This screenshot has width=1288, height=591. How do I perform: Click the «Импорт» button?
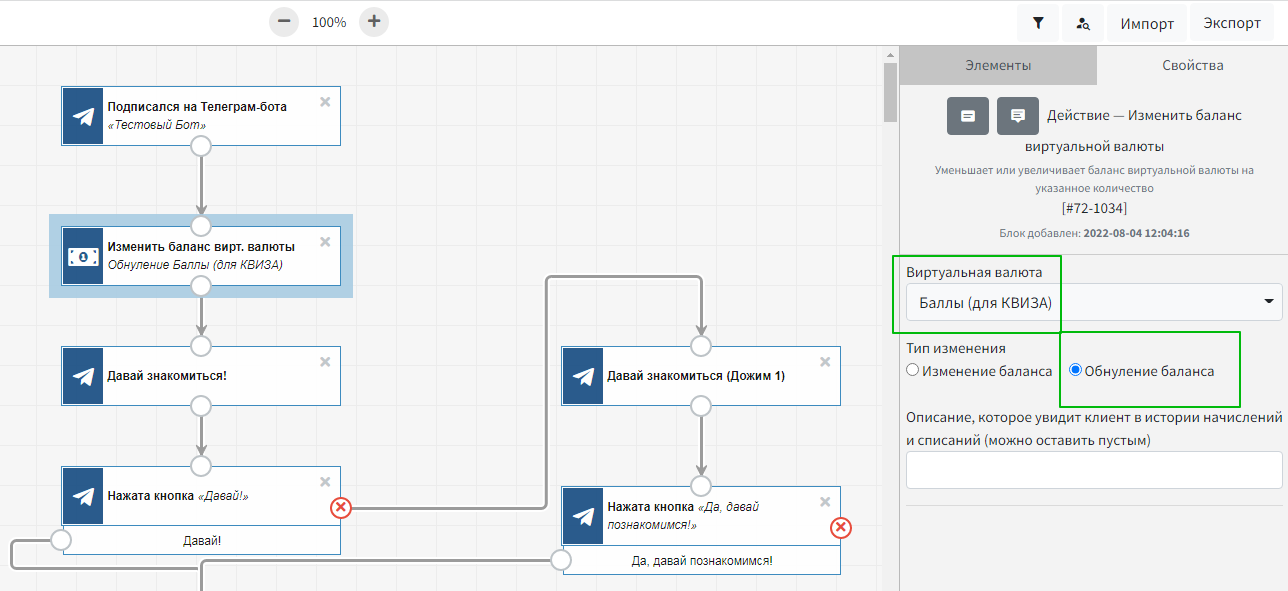pyautogui.click(x=1146, y=23)
